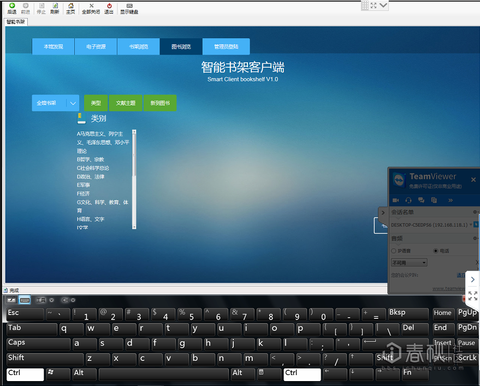
Task: Click the handwriting-mode icon above Esc key
Action: tap(11, 300)
